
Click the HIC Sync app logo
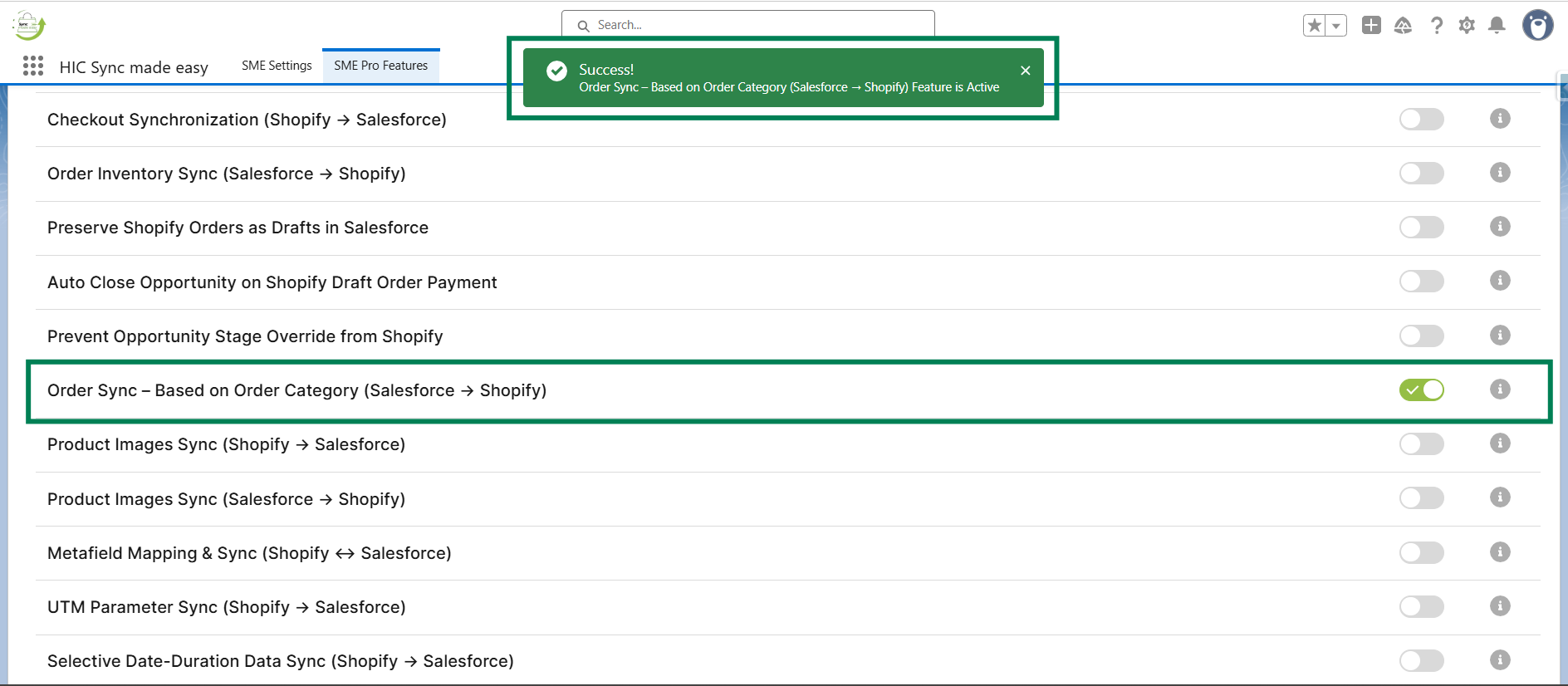(29, 26)
